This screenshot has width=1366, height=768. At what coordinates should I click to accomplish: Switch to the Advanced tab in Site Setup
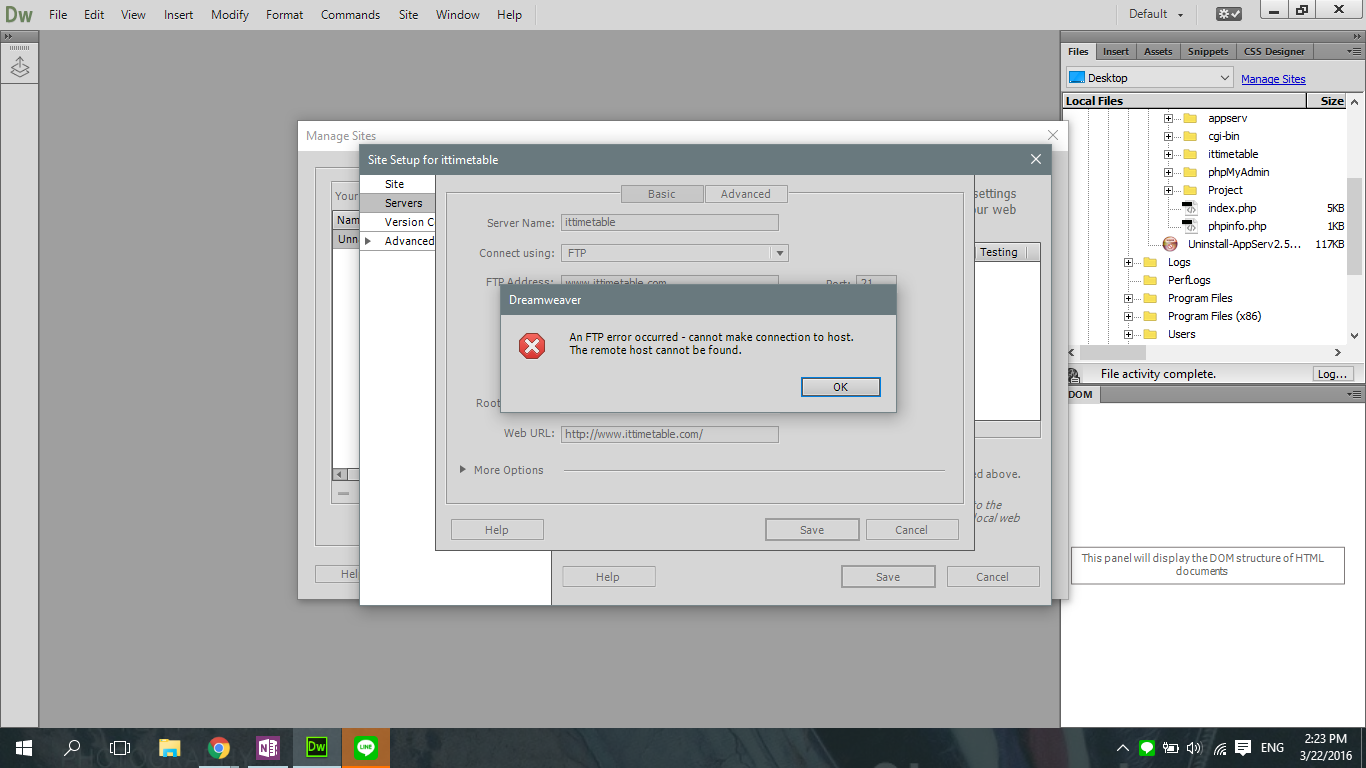[x=746, y=194]
